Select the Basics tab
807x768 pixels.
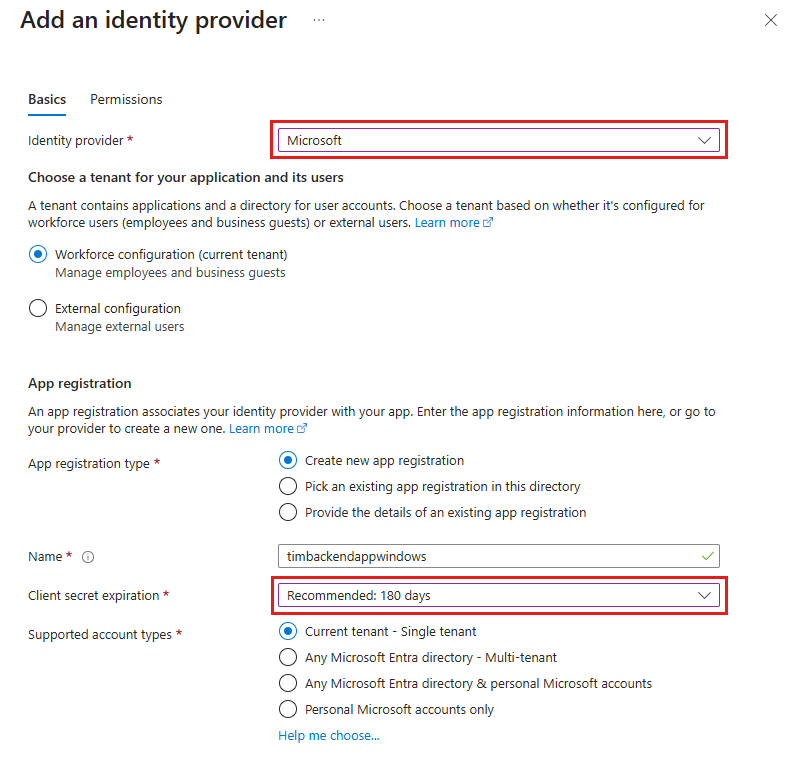click(x=46, y=99)
